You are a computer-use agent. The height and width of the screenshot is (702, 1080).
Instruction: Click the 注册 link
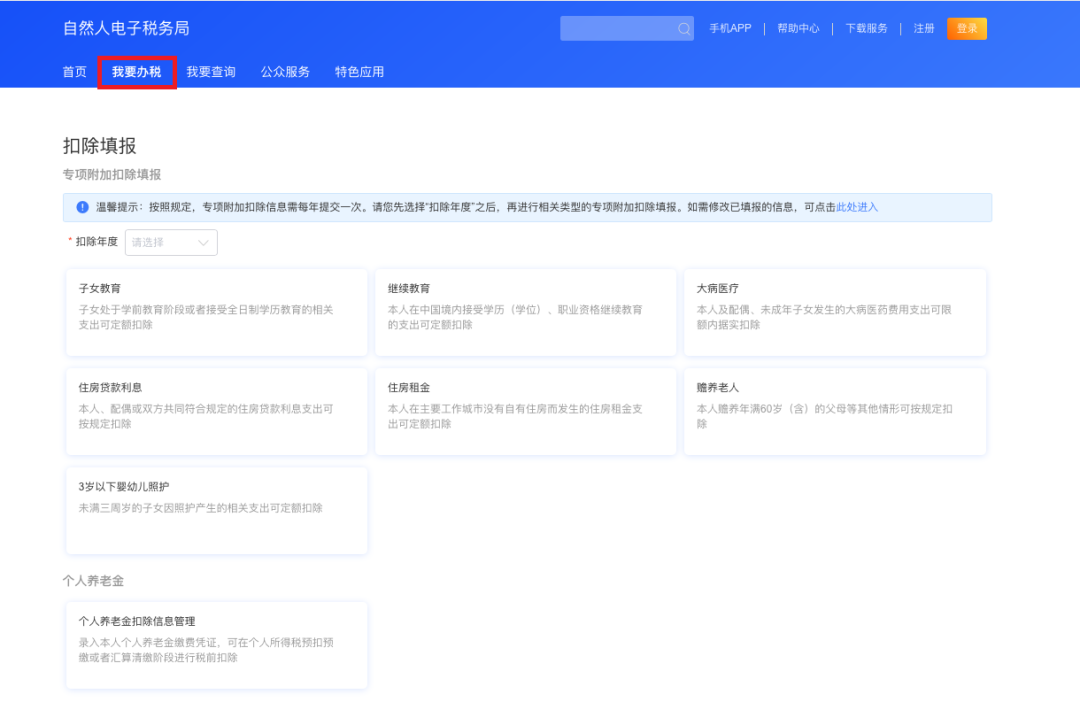[x=924, y=28]
